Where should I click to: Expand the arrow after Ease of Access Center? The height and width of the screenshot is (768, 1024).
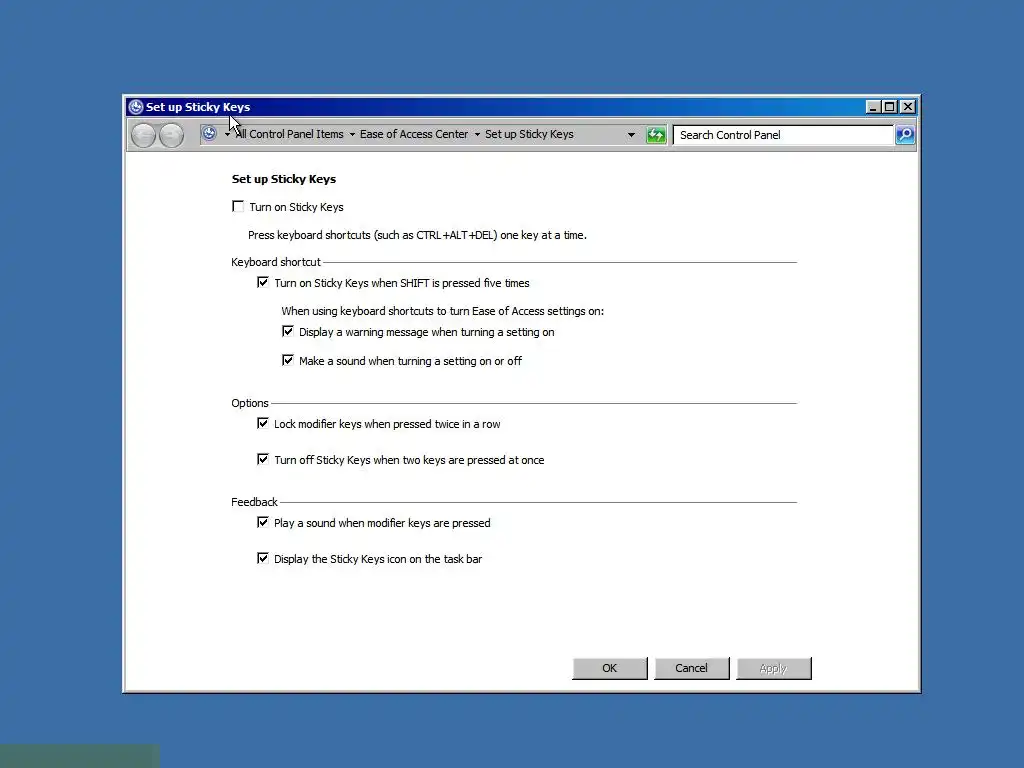point(477,135)
